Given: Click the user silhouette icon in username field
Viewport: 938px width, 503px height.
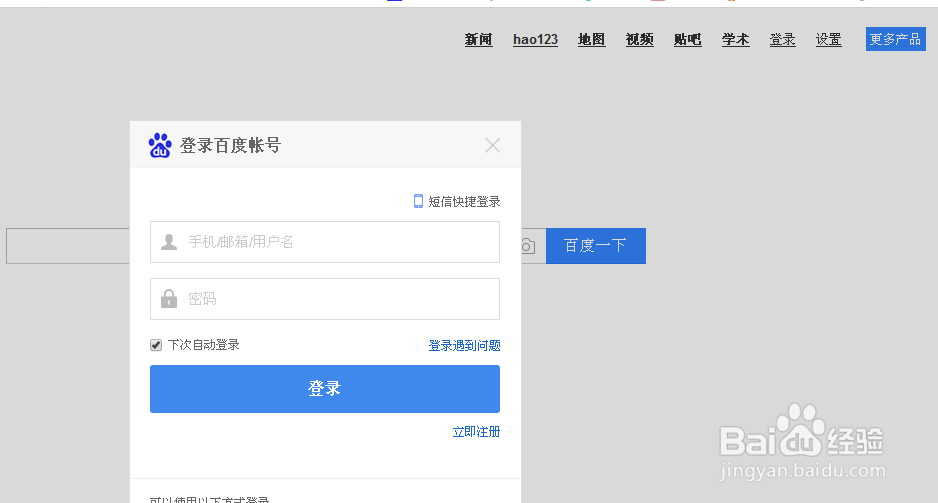Looking at the screenshot, I should coord(169,242).
